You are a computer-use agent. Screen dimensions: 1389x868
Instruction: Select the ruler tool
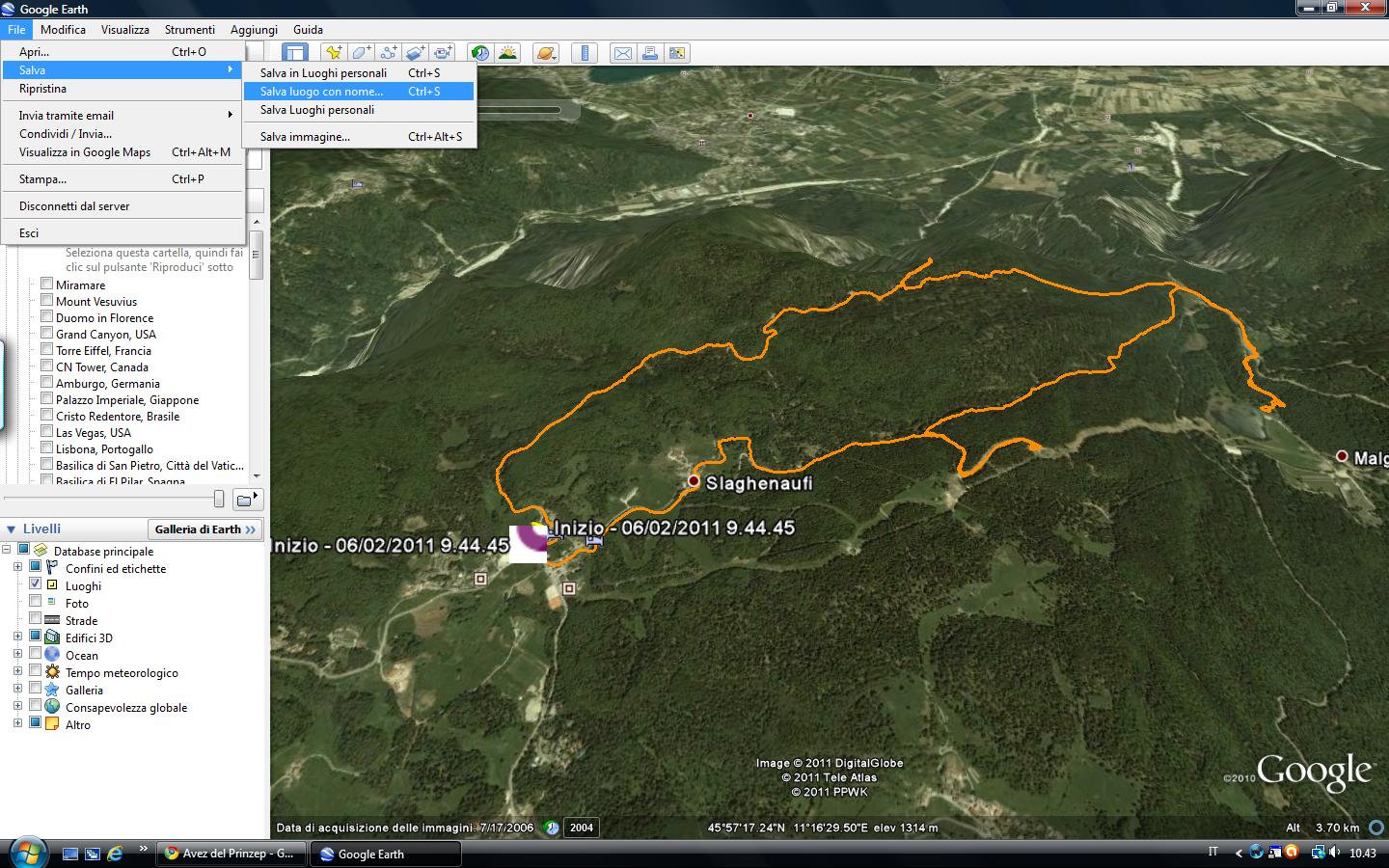(585, 53)
